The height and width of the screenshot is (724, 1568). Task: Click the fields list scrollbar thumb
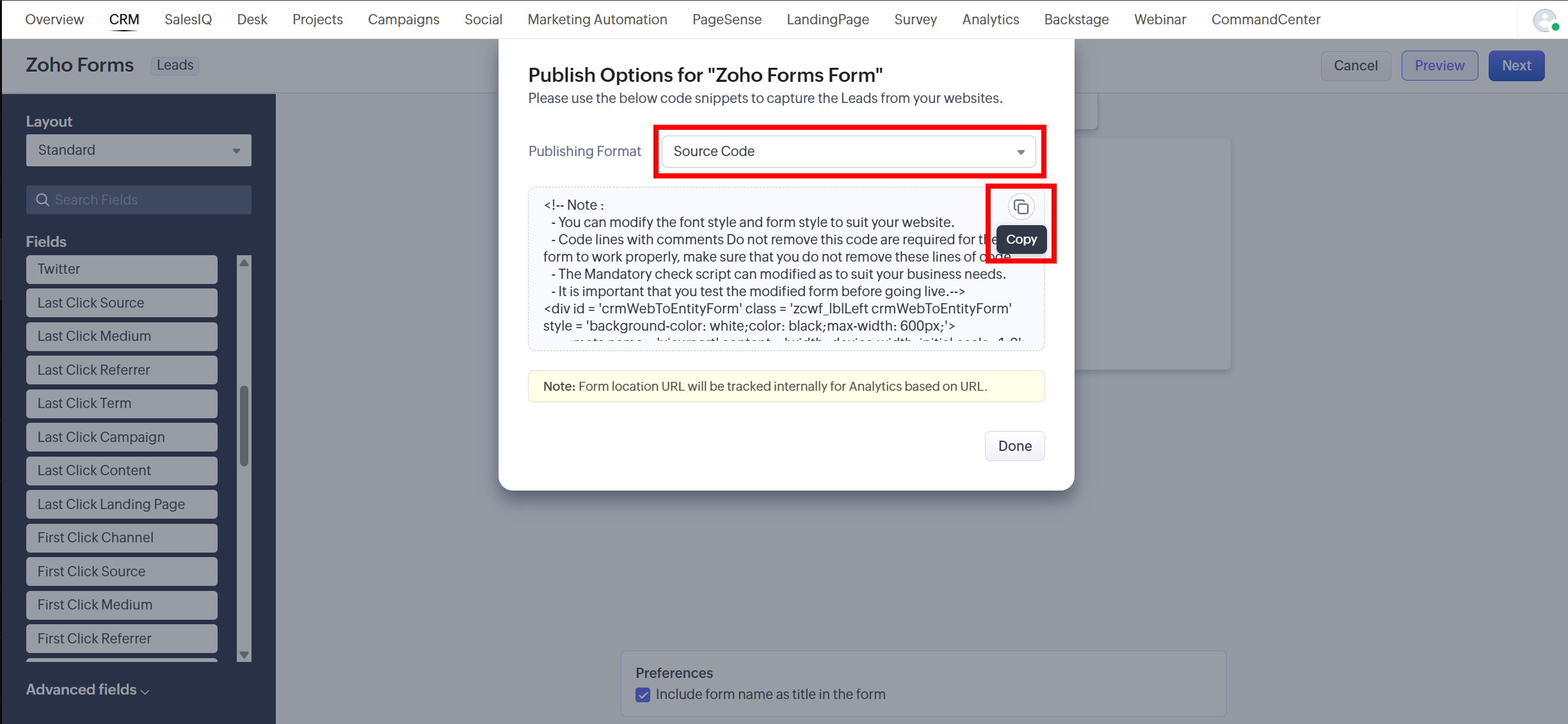click(x=244, y=426)
